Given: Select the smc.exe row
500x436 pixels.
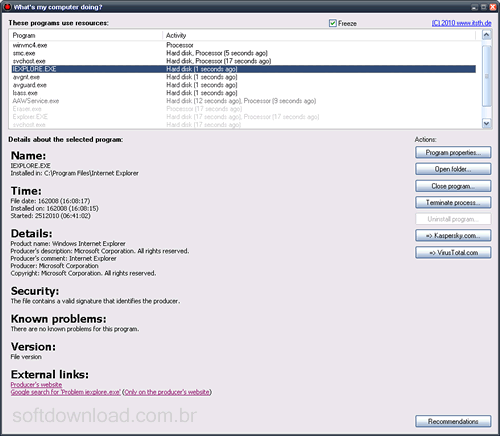Looking at the screenshot, I should pos(244,53).
